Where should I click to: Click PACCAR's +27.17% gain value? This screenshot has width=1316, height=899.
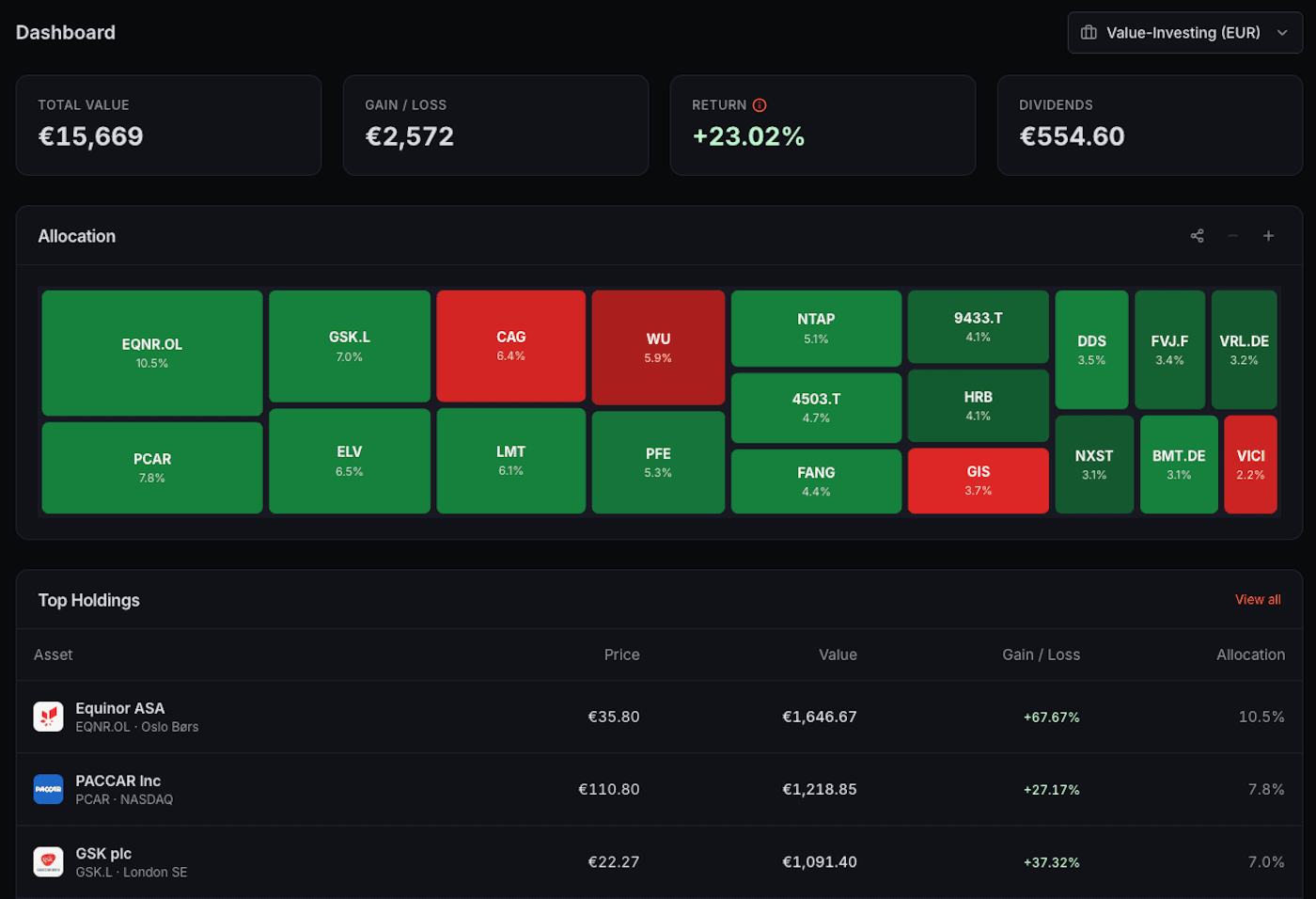[x=1051, y=790]
